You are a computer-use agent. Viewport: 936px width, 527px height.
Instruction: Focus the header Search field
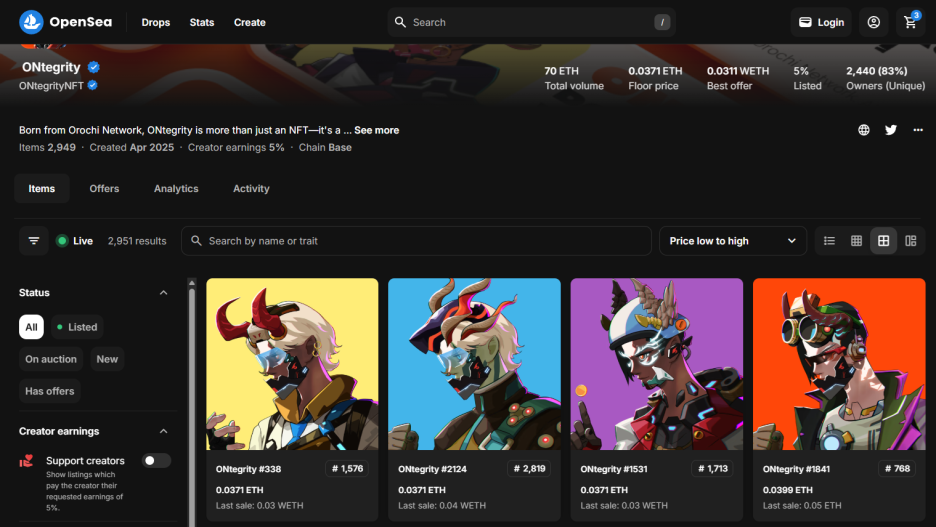coord(531,22)
